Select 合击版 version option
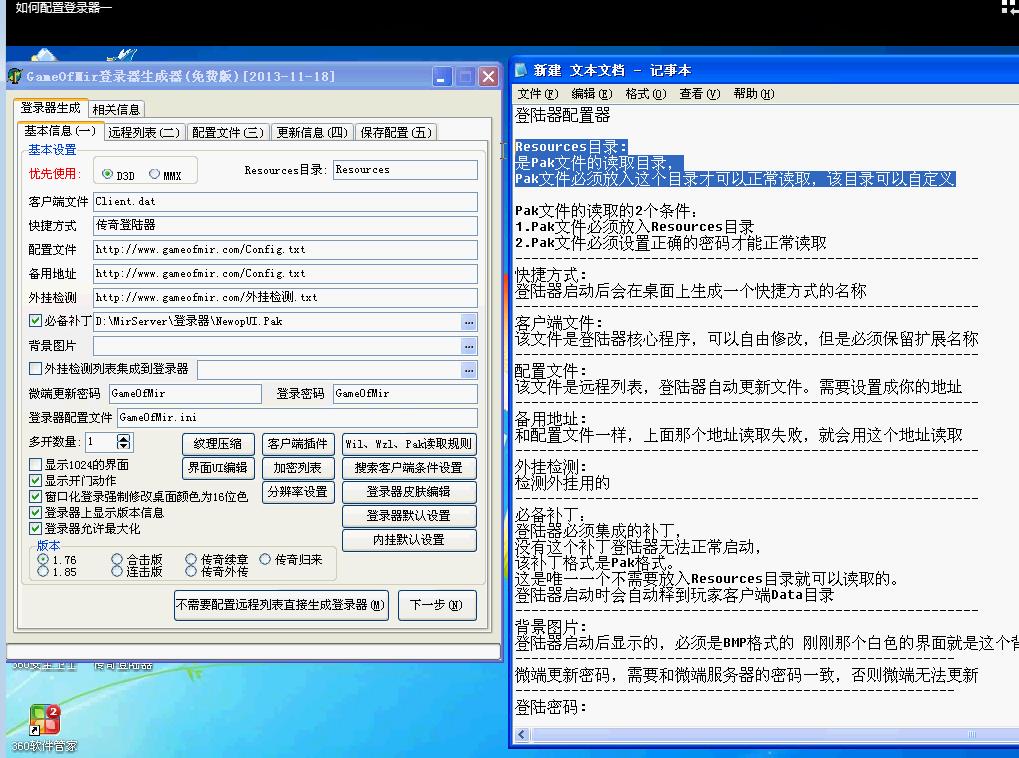Viewport: 1019px width, 758px height. pyautogui.click(x=117, y=560)
